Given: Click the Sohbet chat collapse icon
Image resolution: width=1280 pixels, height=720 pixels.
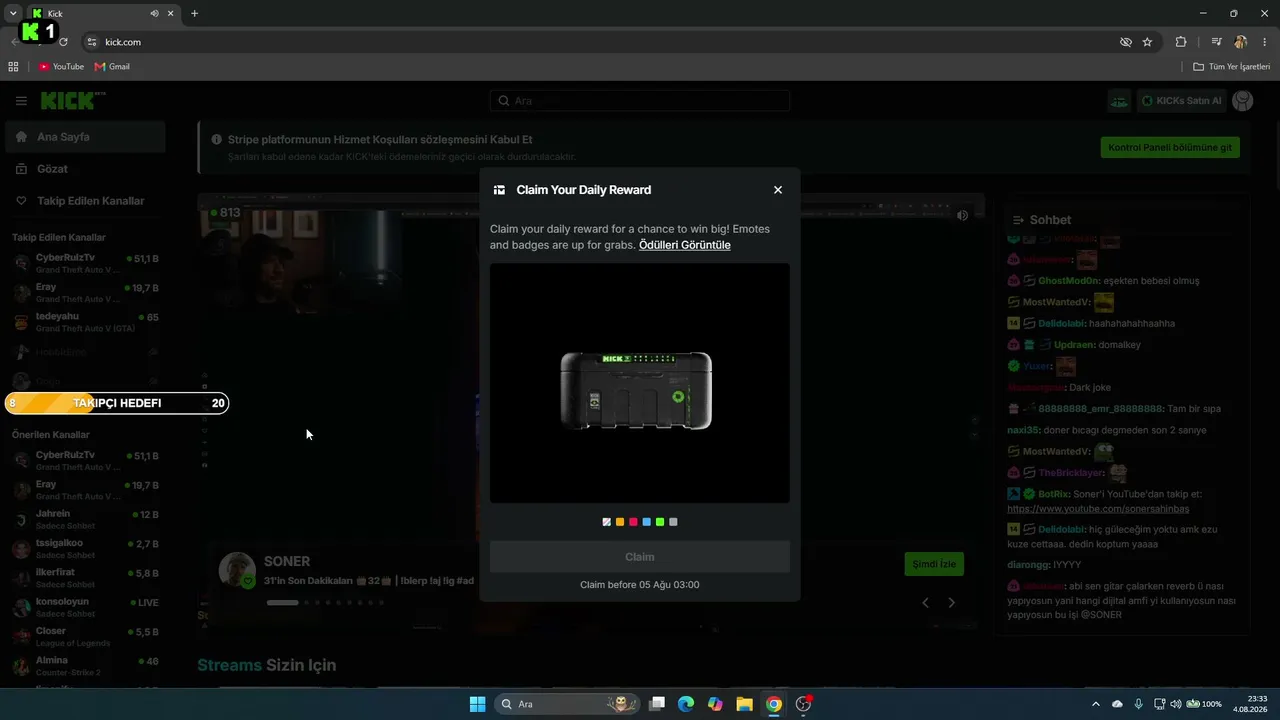Looking at the screenshot, I should [1018, 220].
